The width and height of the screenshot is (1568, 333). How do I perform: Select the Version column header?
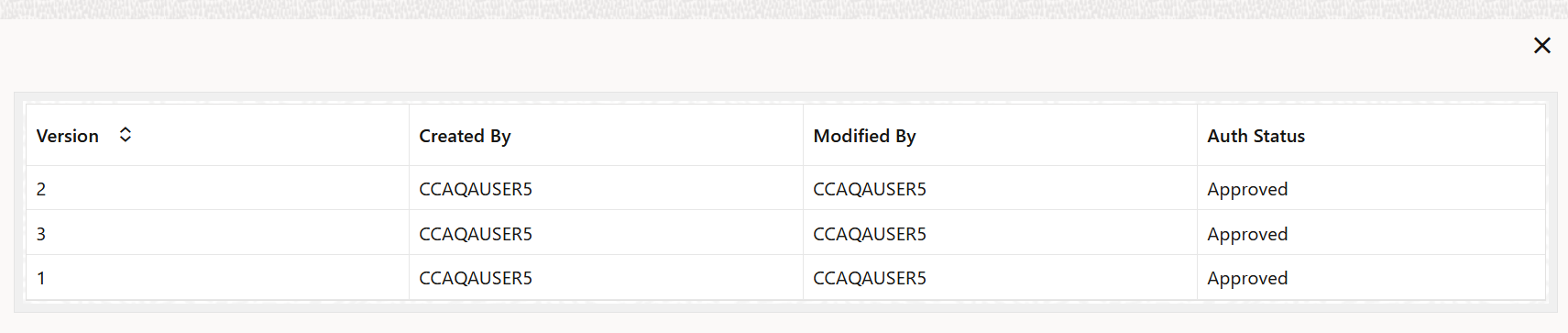(217, 136)
